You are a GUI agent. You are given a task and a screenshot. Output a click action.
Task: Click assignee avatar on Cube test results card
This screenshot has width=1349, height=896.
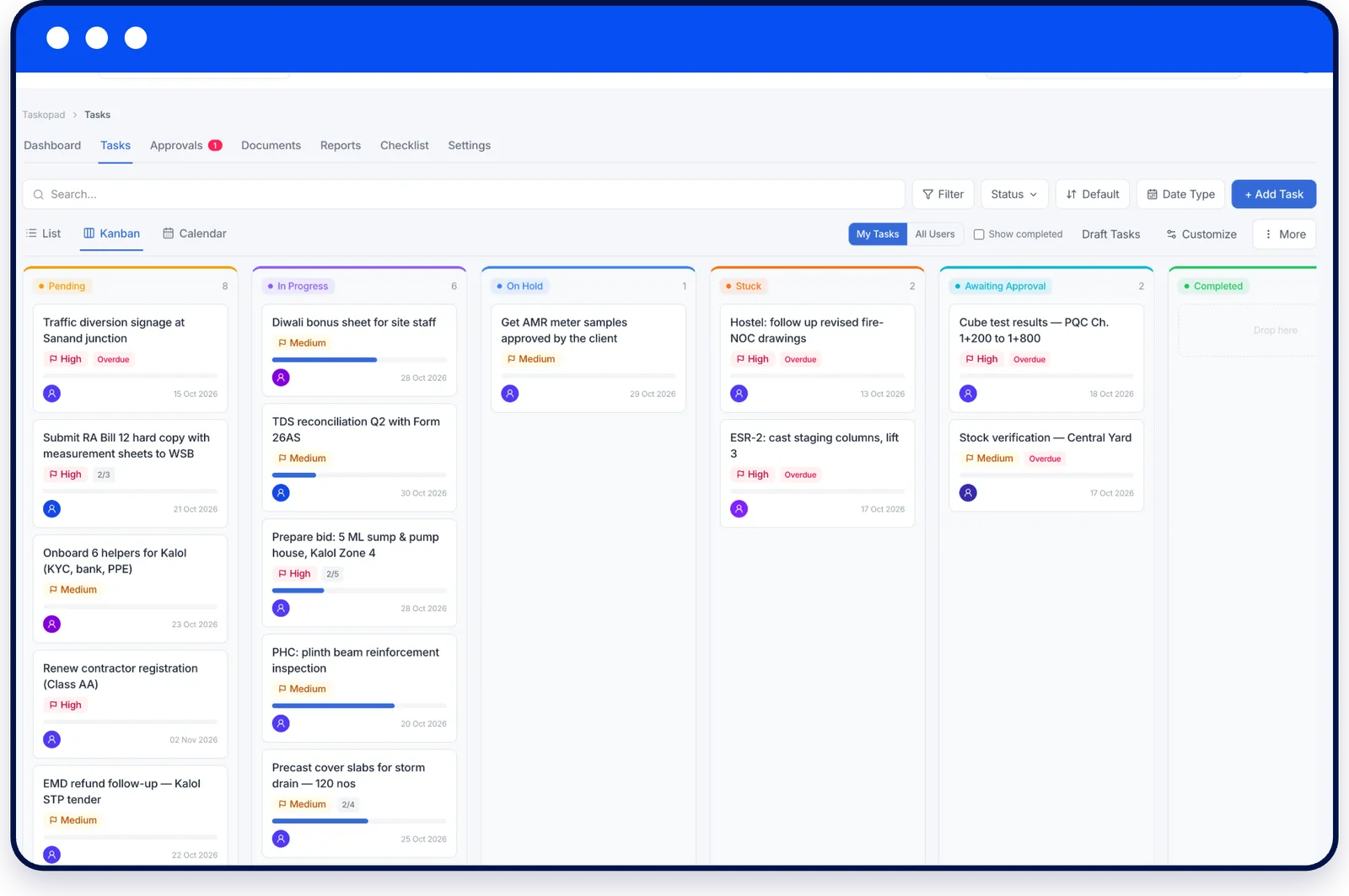968,394
